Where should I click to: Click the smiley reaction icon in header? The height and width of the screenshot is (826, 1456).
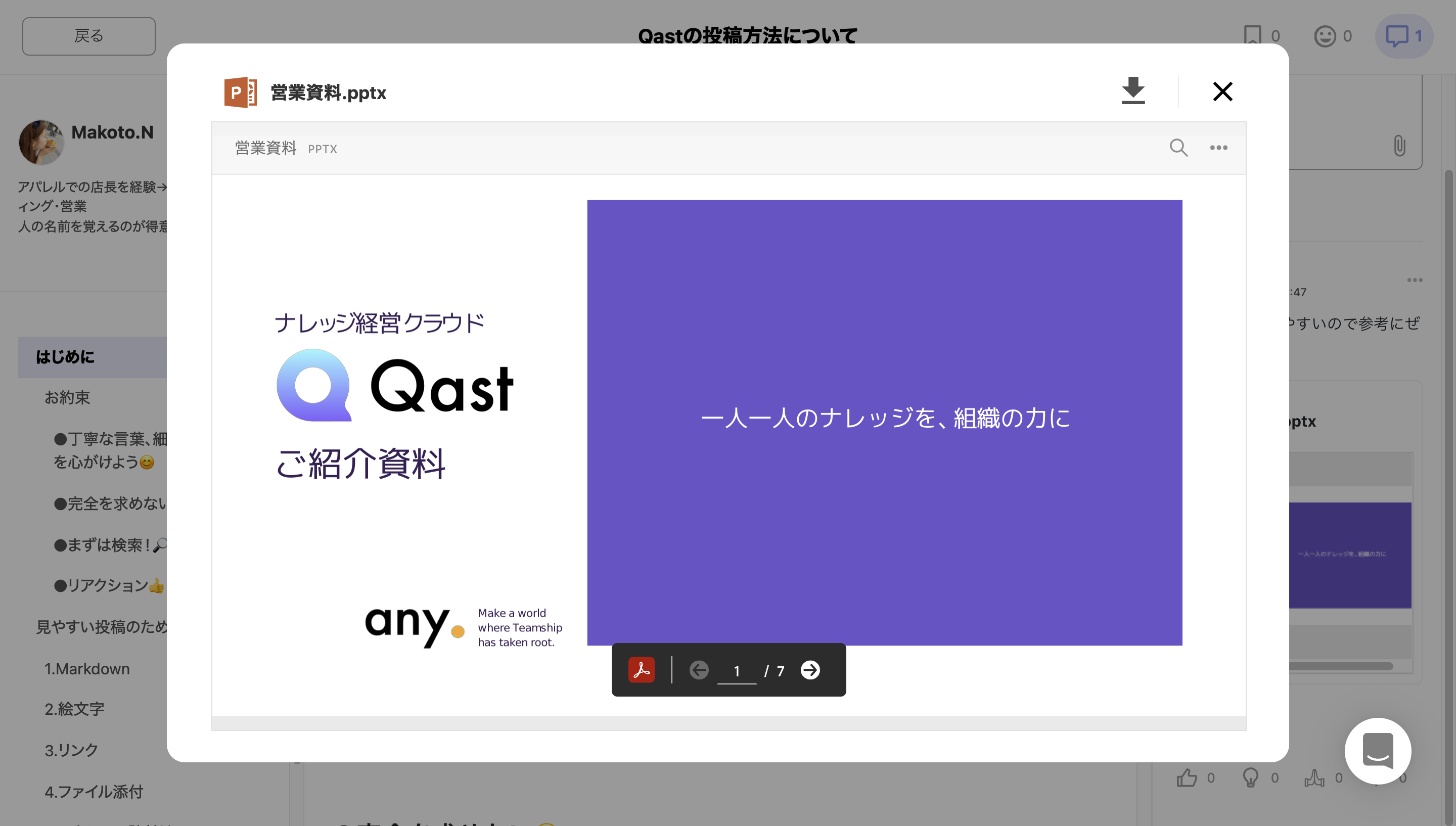(1325, 36)
